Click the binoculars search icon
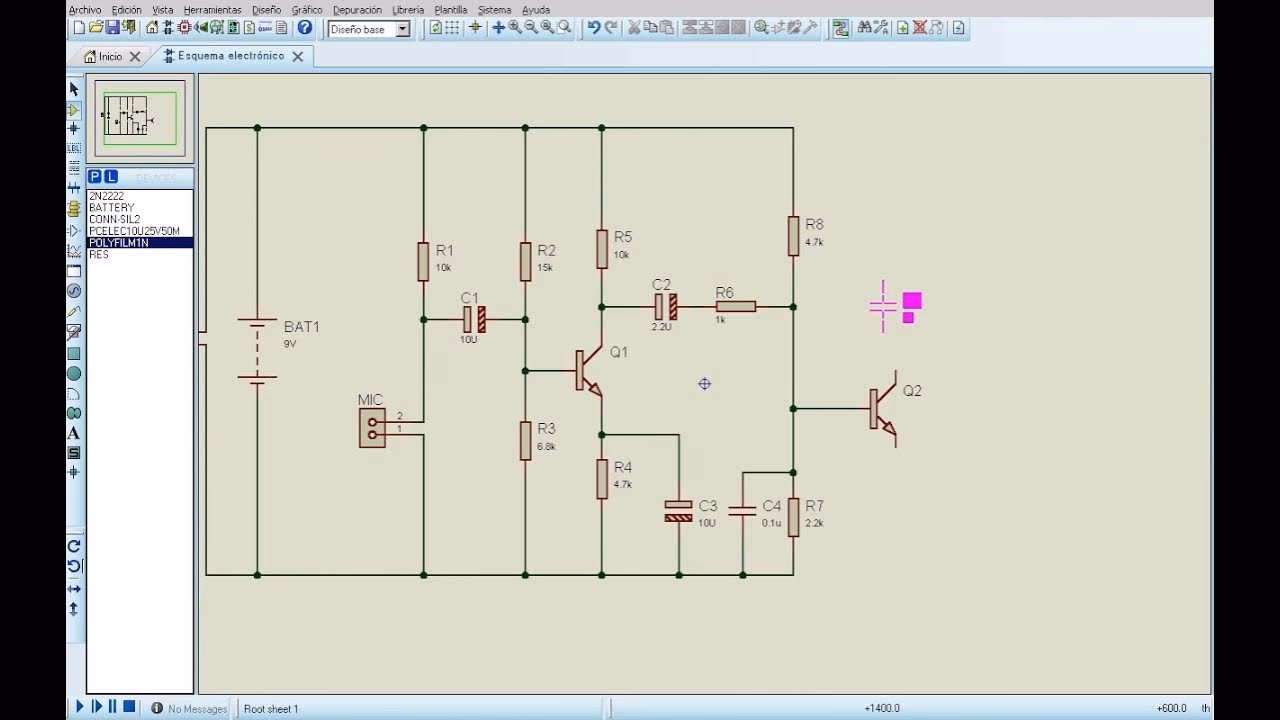The image size is (1280, 720). [864, 28]
